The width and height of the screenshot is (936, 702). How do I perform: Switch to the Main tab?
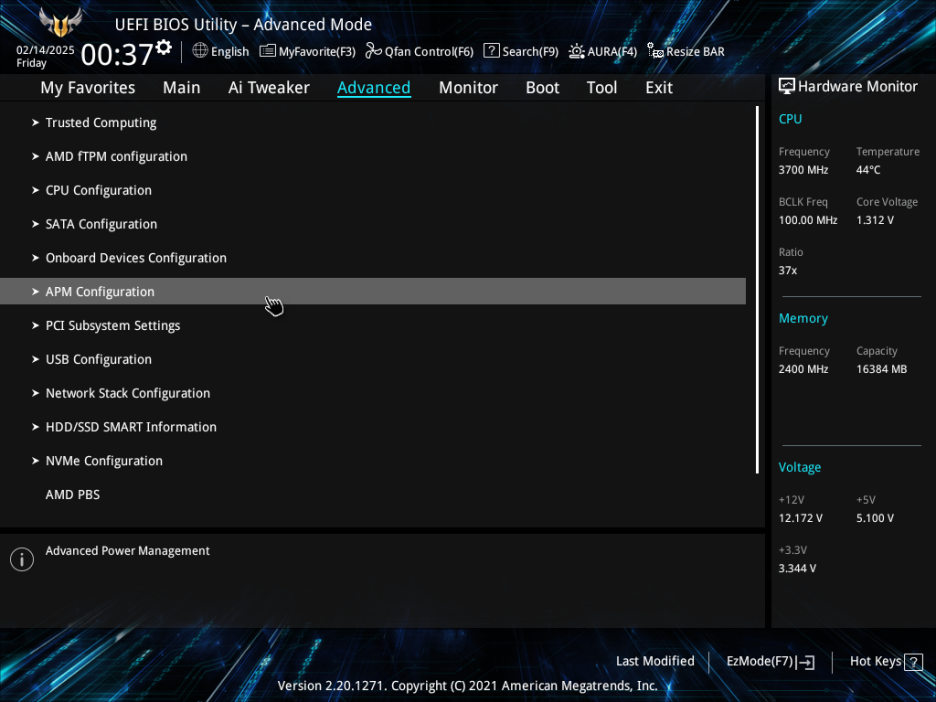(x=181, y=88)
